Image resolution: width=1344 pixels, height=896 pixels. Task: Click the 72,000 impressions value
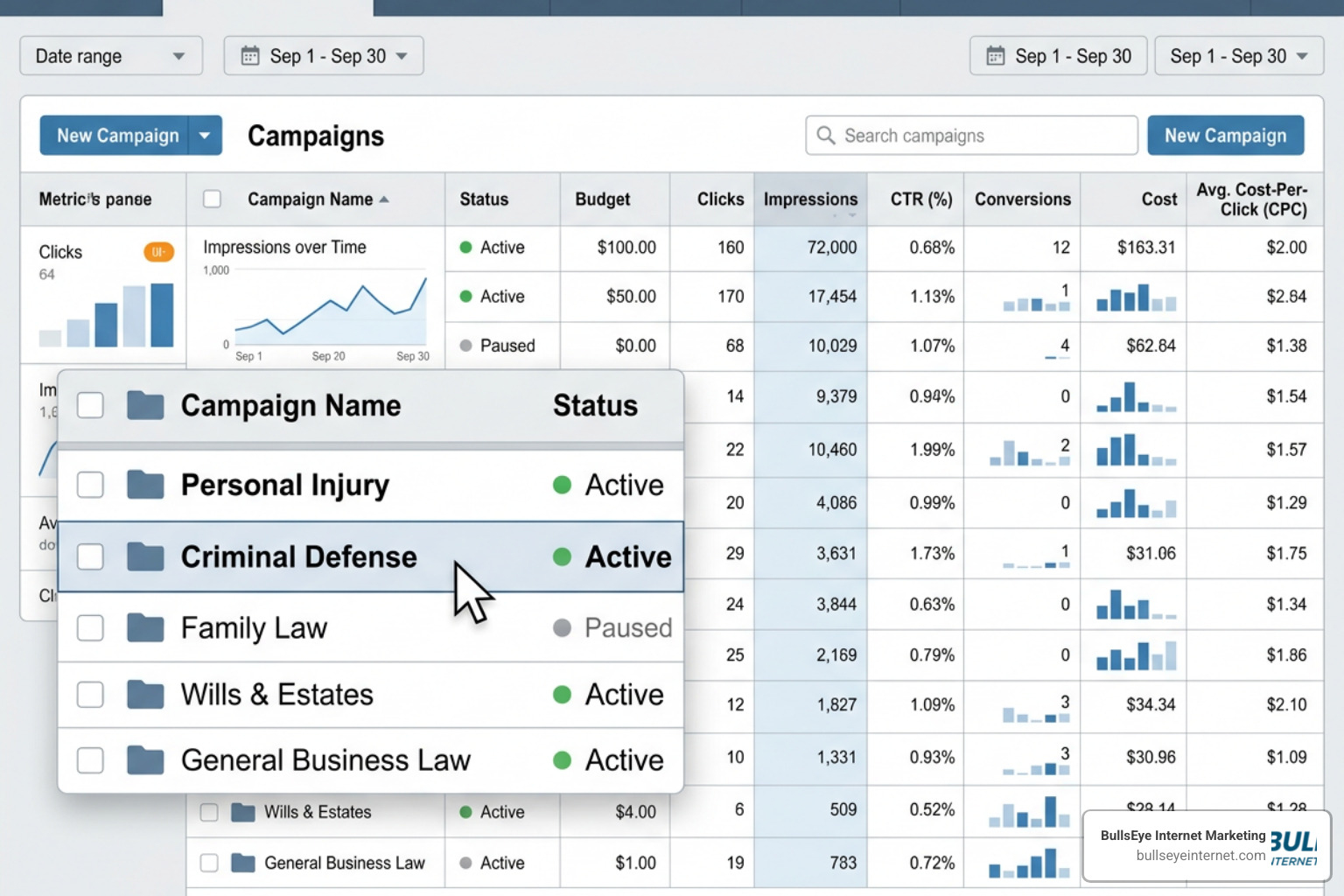coord(832,248)
